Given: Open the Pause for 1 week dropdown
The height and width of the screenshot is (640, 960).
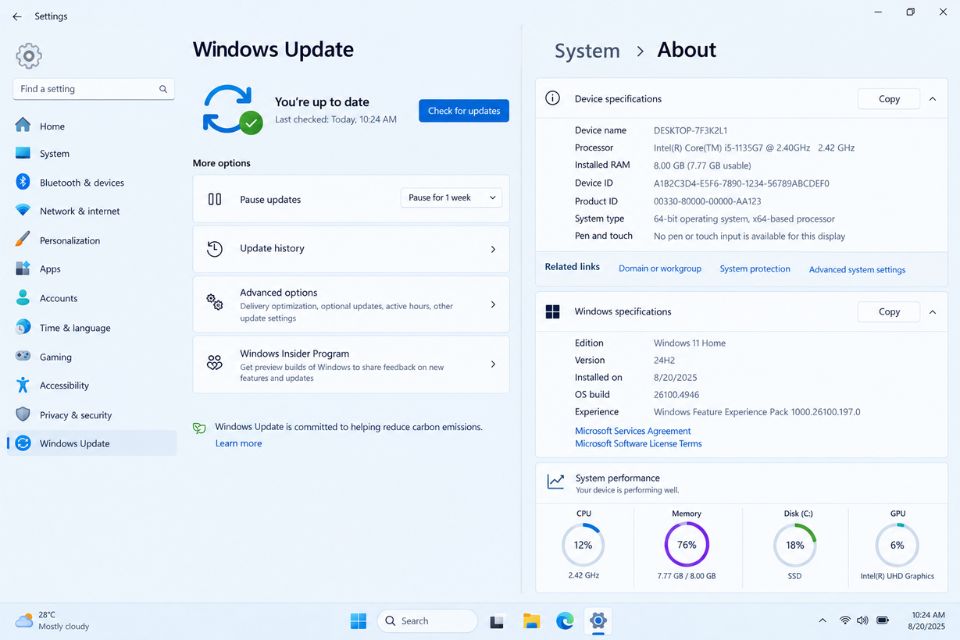Looking at the screenshot, I should coord(451,198).
